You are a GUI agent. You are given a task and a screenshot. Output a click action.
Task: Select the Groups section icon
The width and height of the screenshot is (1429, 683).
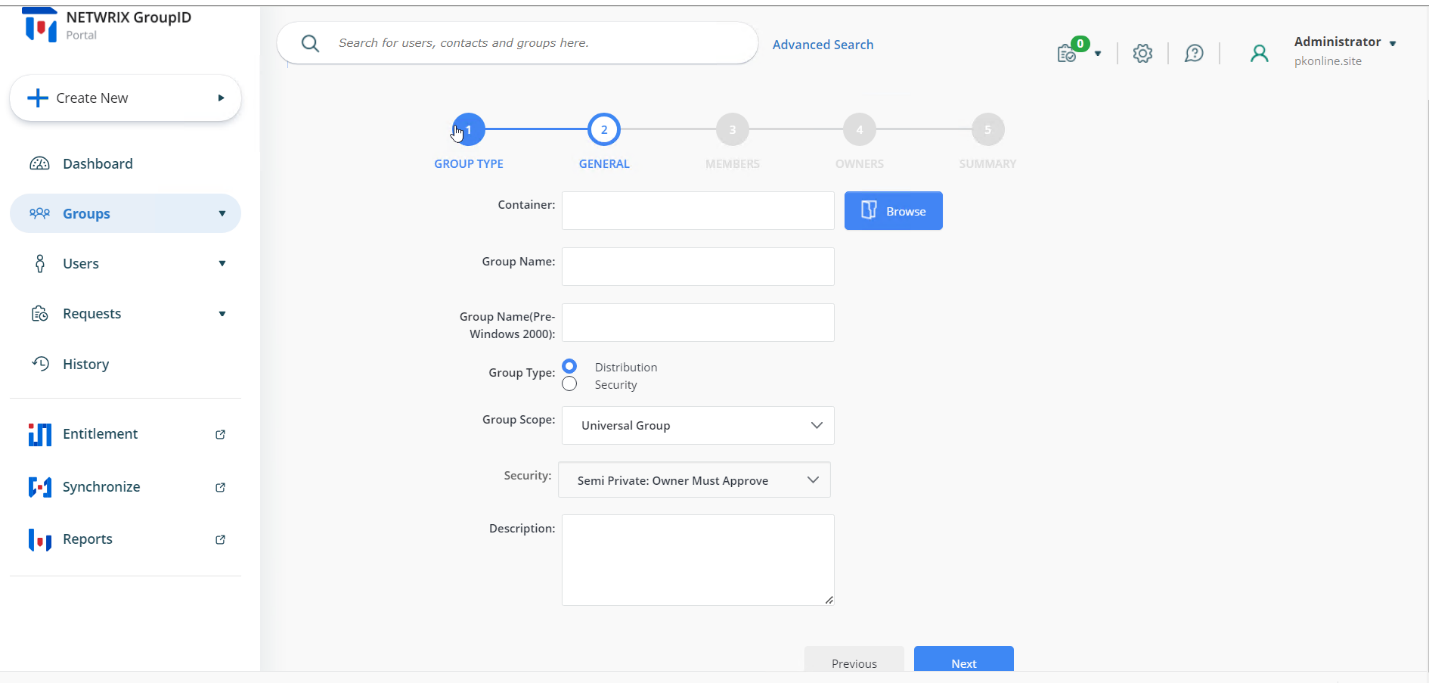click(x=40, y=213)
